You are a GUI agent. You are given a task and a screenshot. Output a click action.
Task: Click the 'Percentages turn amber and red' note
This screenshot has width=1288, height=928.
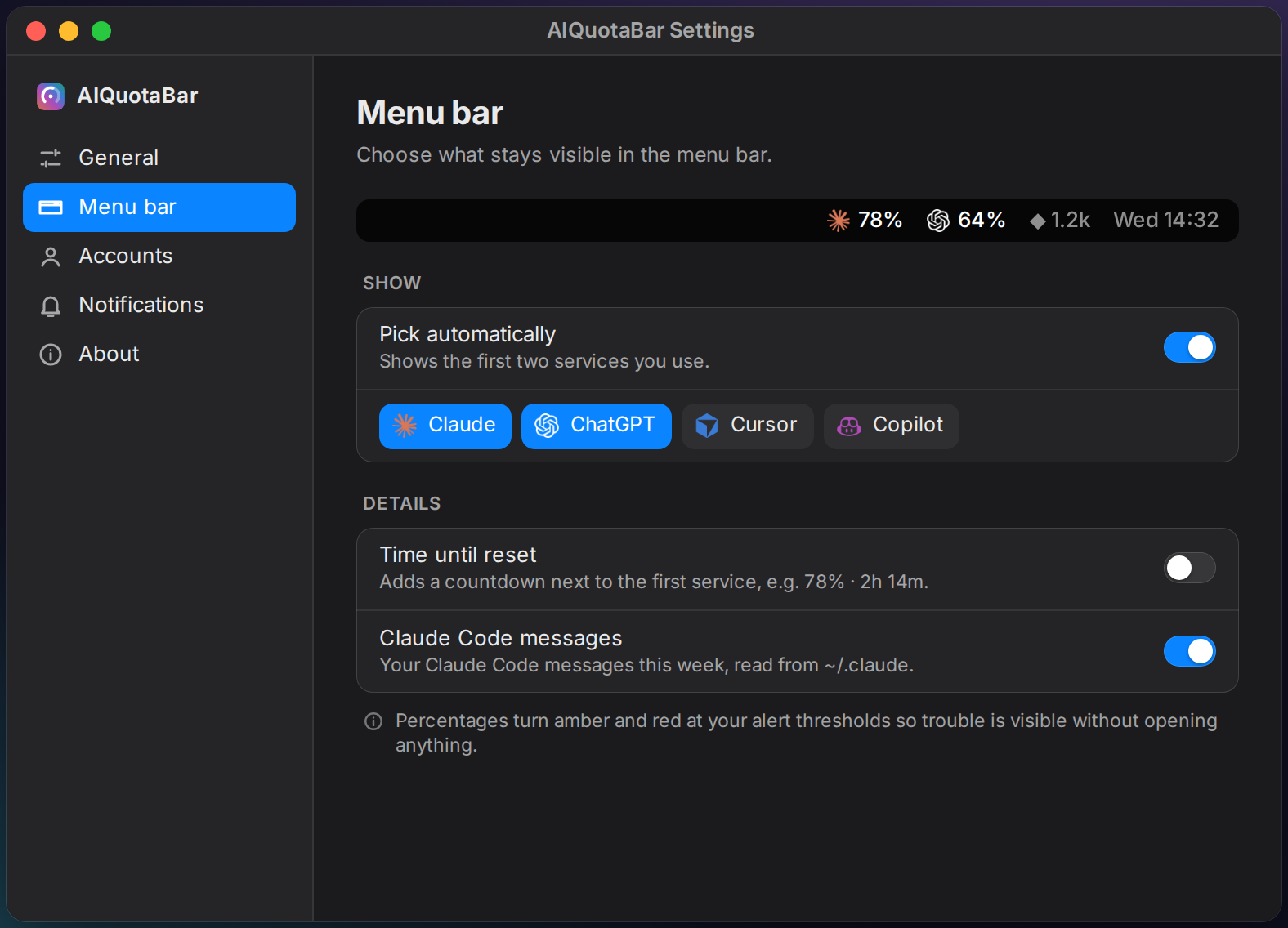[x=807, y=734]
